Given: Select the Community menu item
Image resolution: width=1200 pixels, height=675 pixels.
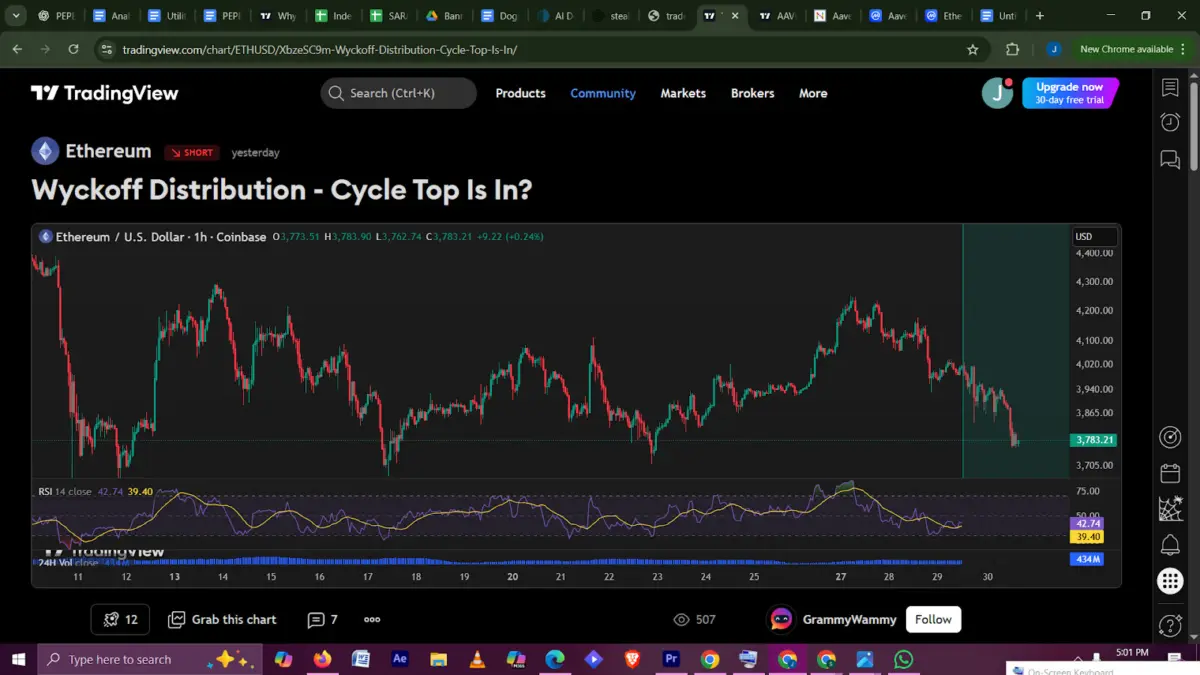Looking at the screenshot, I should click(x=602, y=93).
